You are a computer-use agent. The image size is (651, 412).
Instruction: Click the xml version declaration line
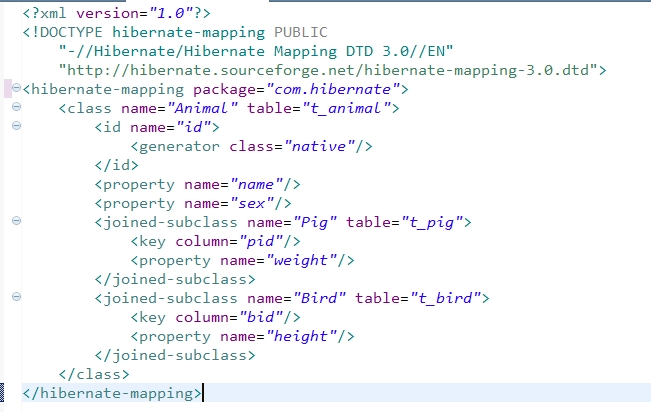(117, 13)
